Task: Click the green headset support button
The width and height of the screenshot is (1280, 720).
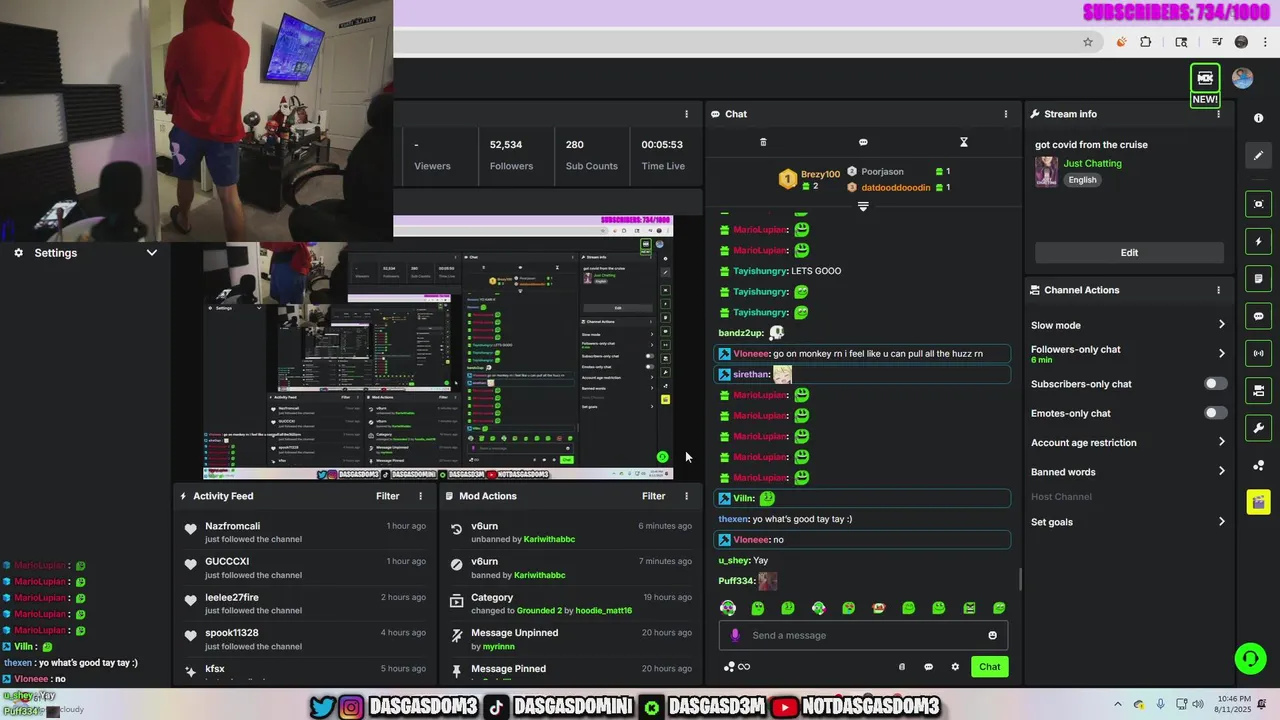Action: tap(1249, 658)
